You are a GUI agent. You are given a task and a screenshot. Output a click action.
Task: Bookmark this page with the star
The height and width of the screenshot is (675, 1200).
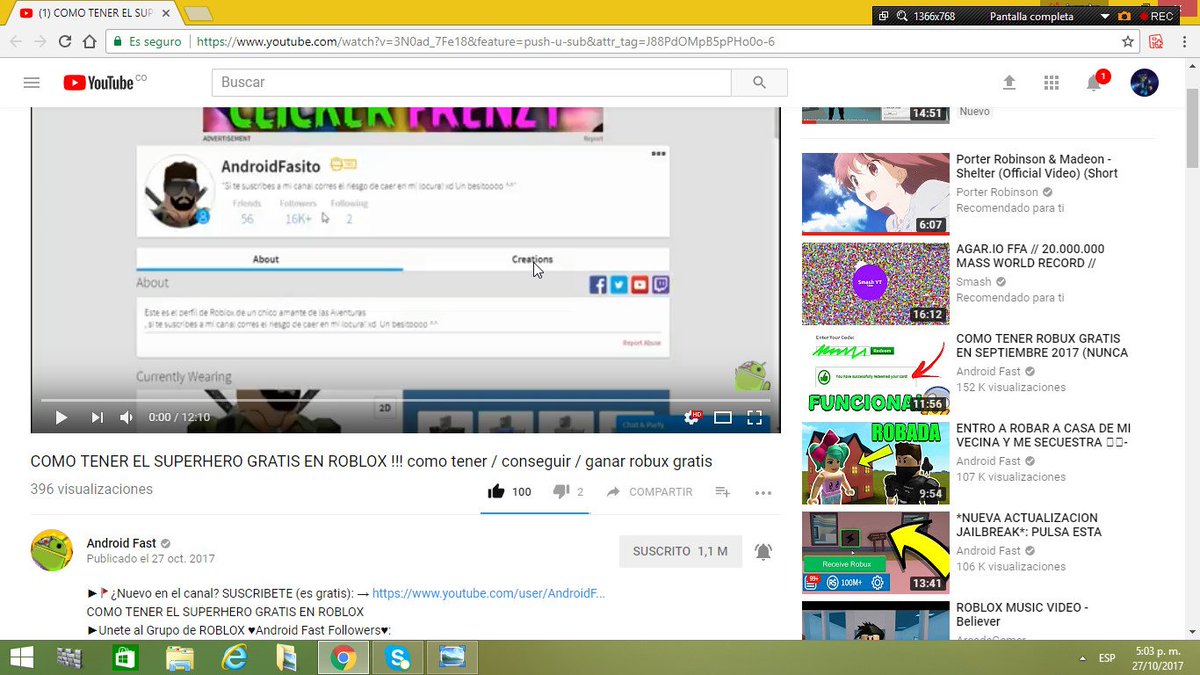point(1128,42)
